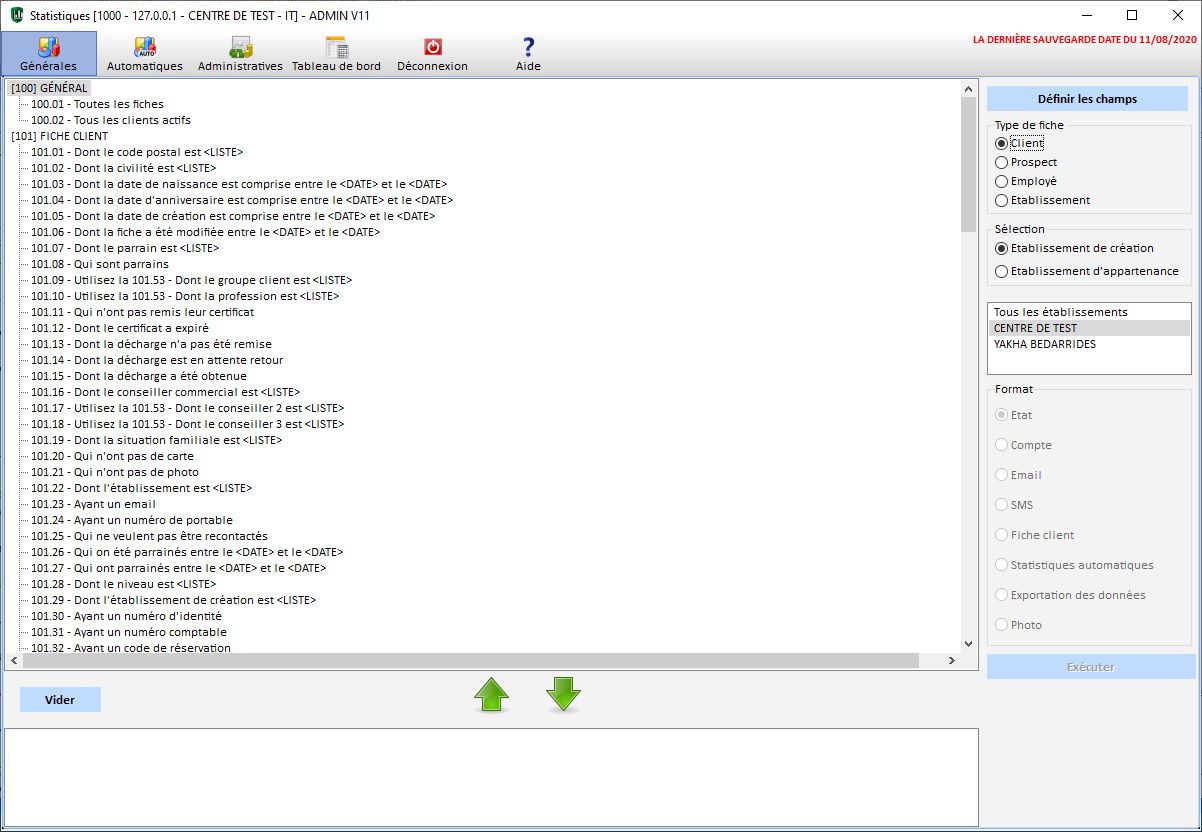Select the [100] GÉNÉRAL tree node
1202x832 pixels.
point(49,88)
